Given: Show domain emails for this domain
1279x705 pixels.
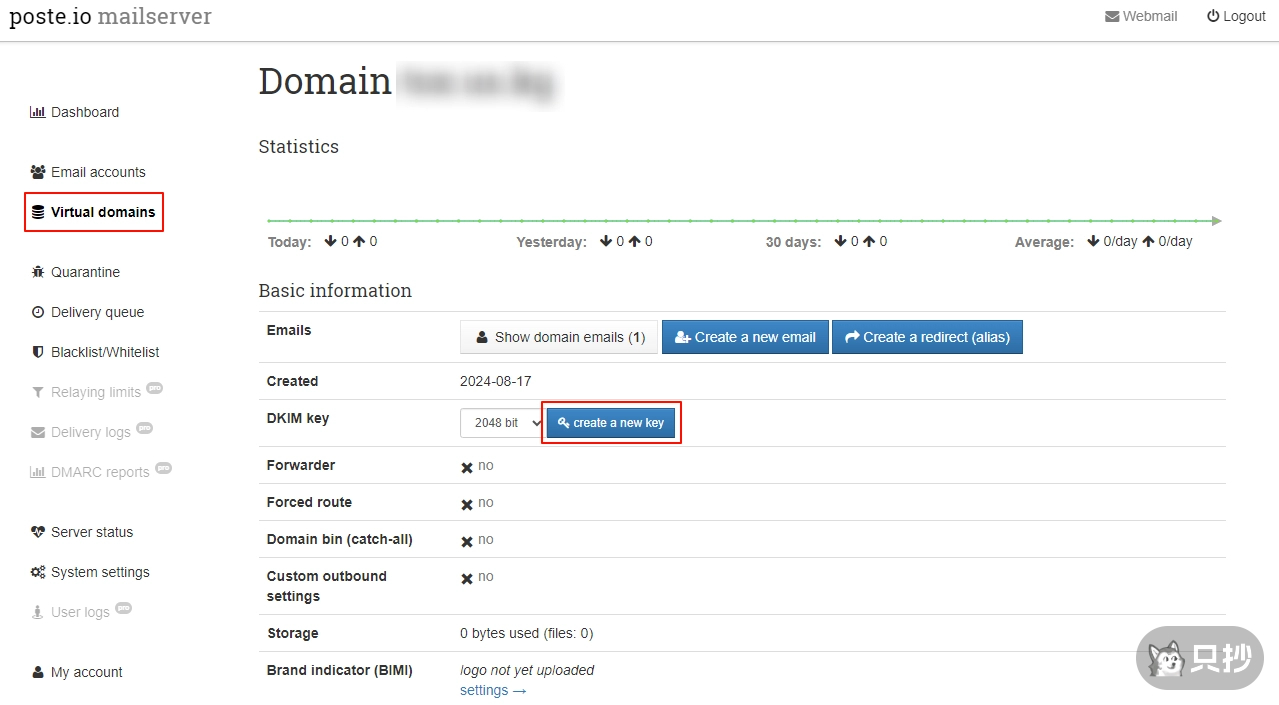Looking at the screenshot, I should coord(558,337).
